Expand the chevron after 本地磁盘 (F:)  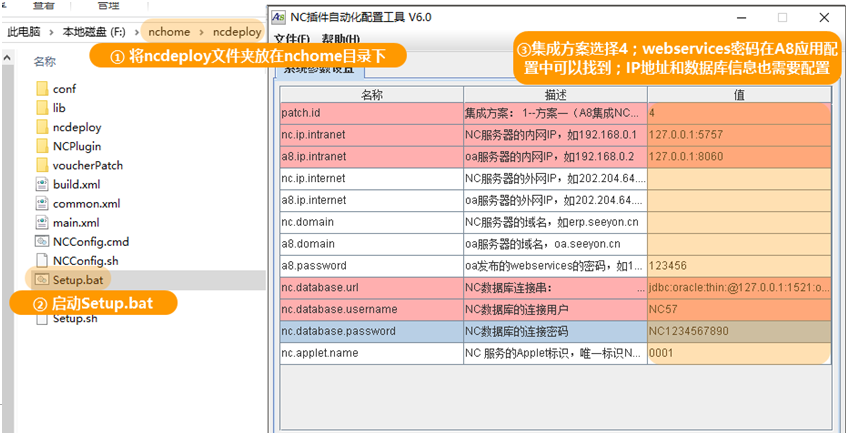coord(137,32)
